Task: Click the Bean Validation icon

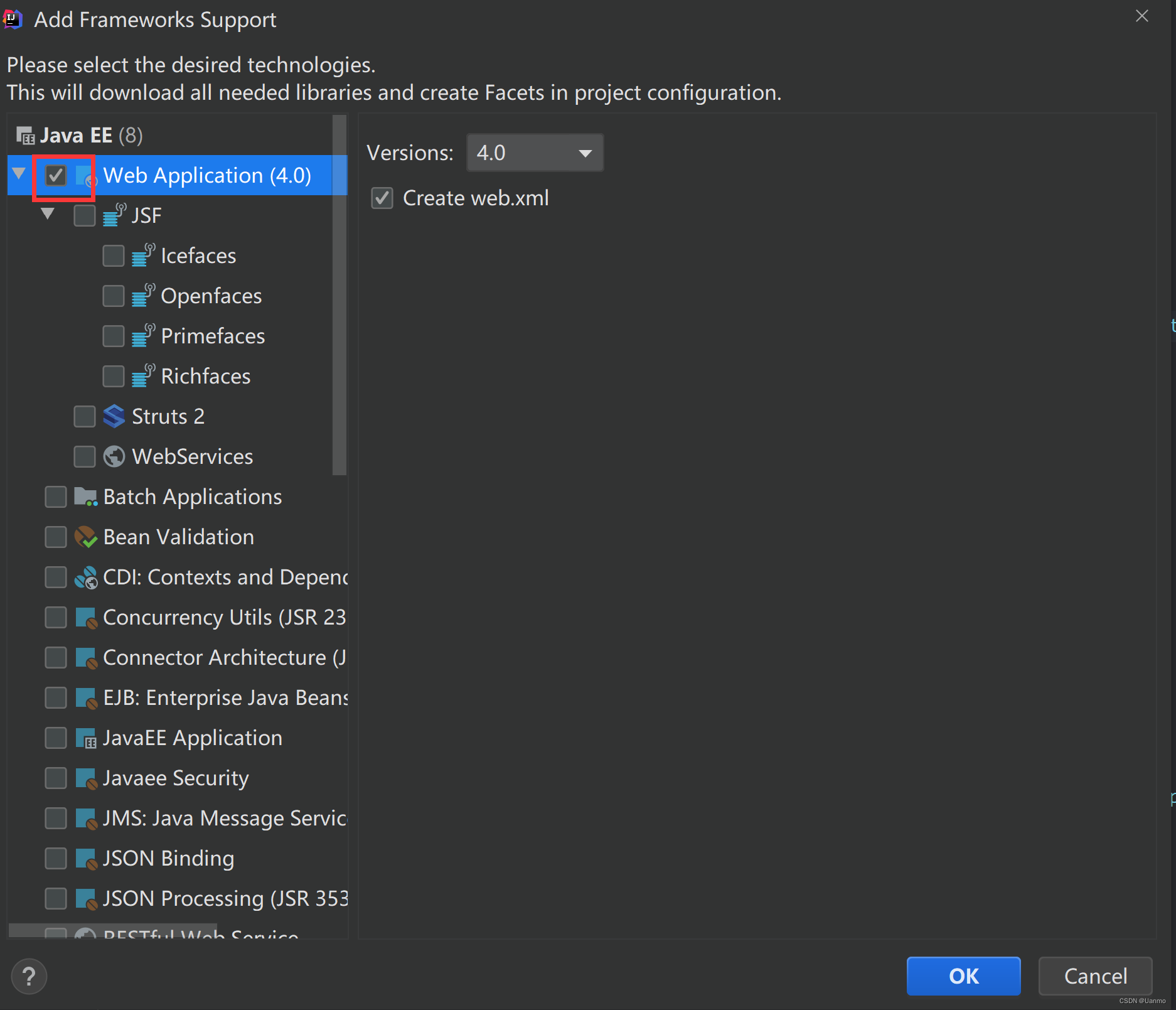Action: [x=85, y=537]
